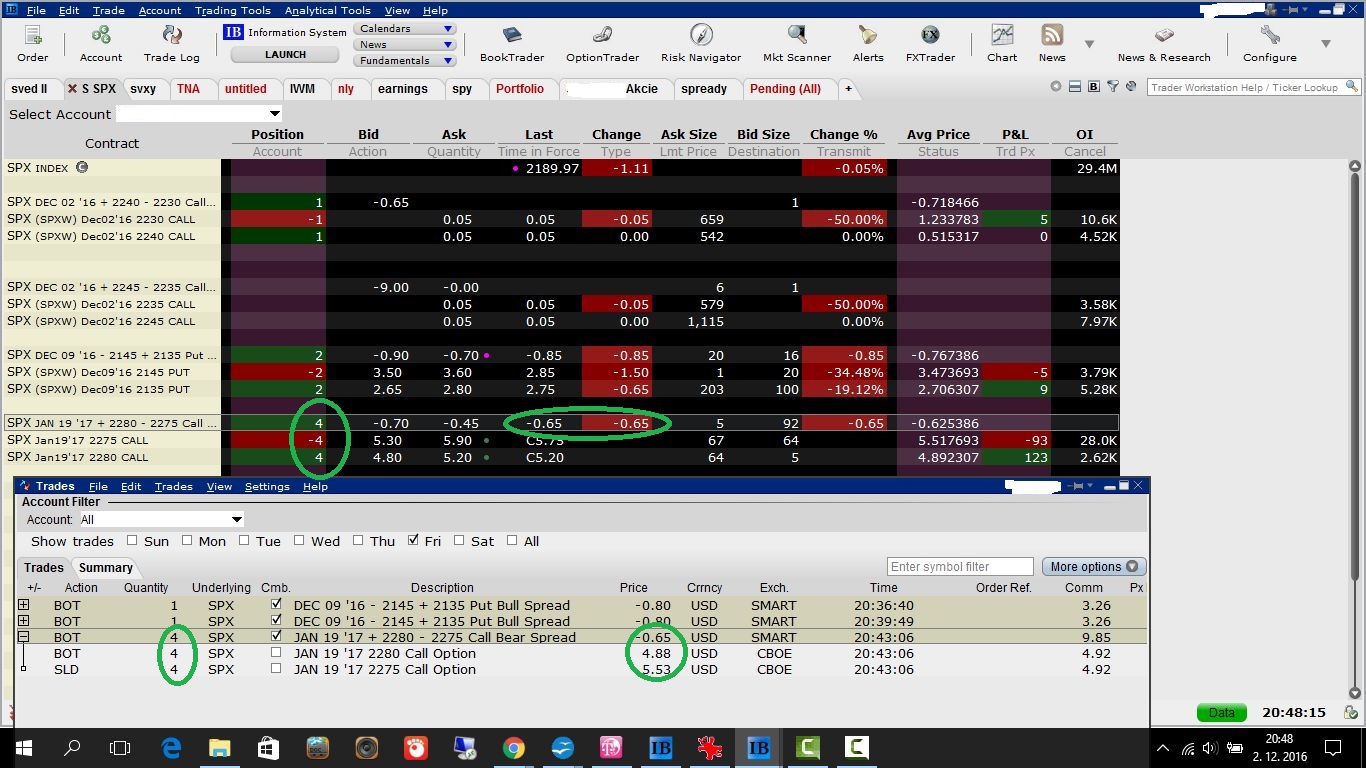The image size is (1366, 768).
Task: Expand the trade row at 20:39:49
Action: pos(24,621)
